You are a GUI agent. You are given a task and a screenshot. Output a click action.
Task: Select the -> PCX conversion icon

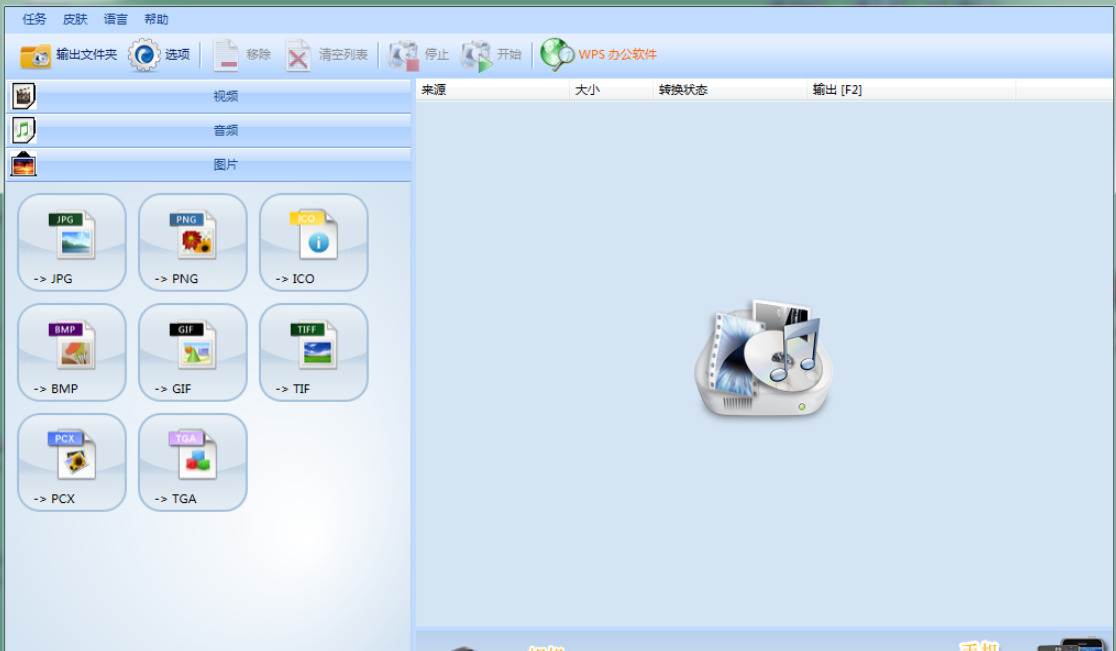click(x=72, y=462)
